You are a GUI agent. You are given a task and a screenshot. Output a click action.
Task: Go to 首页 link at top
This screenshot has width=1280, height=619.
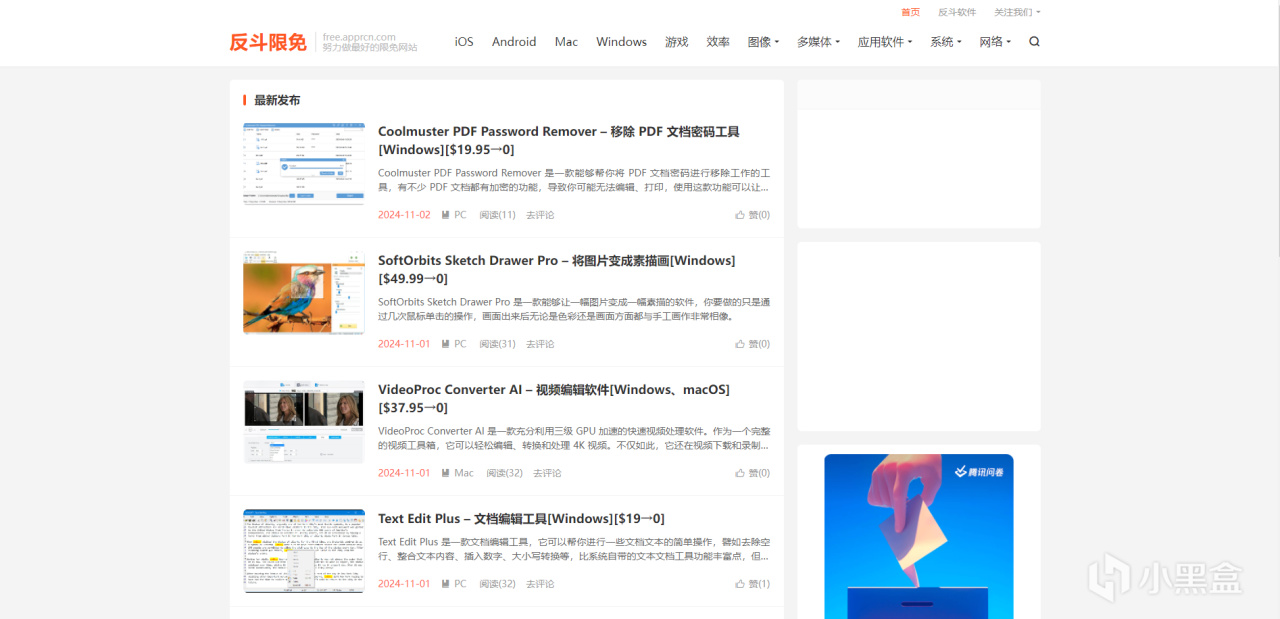[910, 12]
